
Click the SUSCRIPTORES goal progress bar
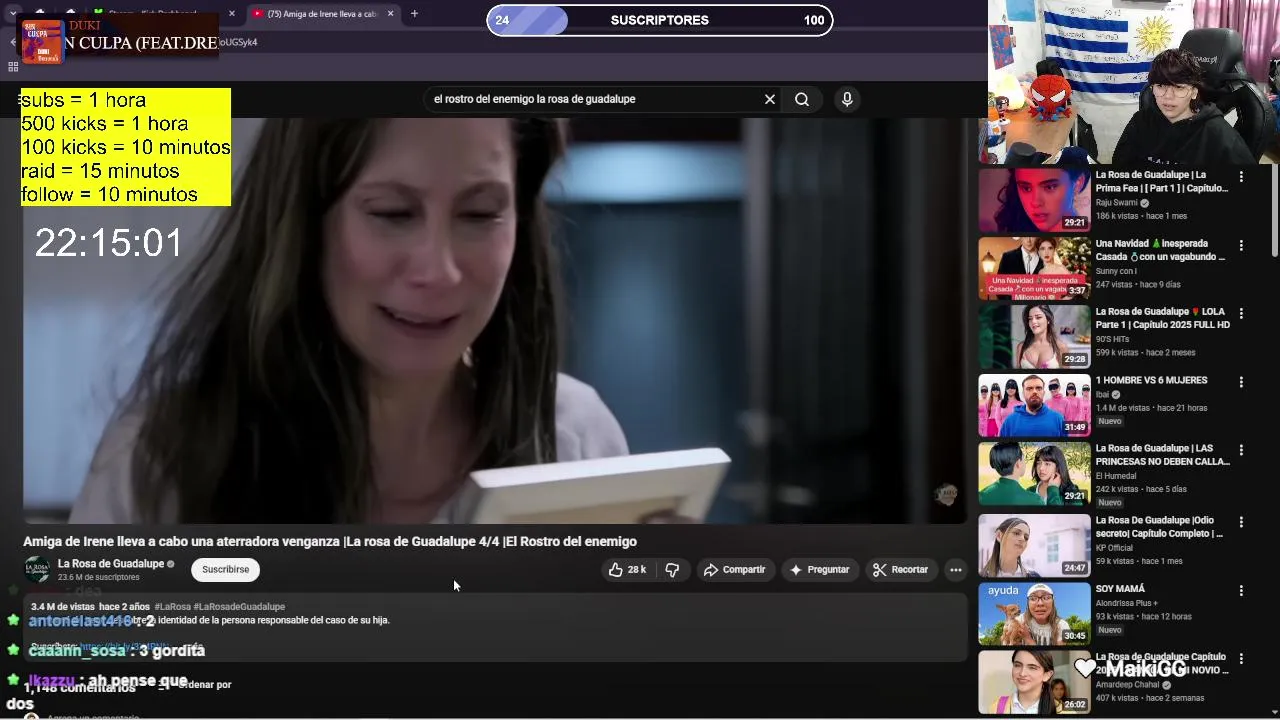(660, 20)
